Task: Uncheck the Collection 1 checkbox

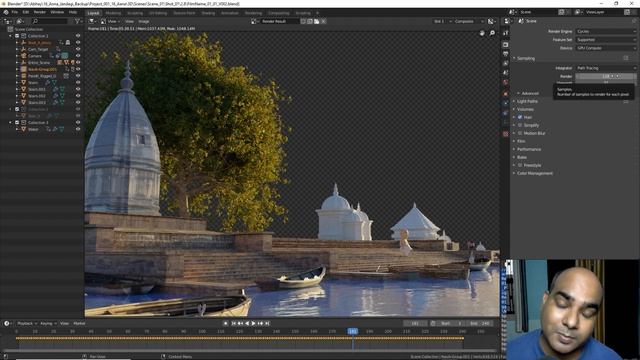Action: pyautogui.click(x=17, y=36)
